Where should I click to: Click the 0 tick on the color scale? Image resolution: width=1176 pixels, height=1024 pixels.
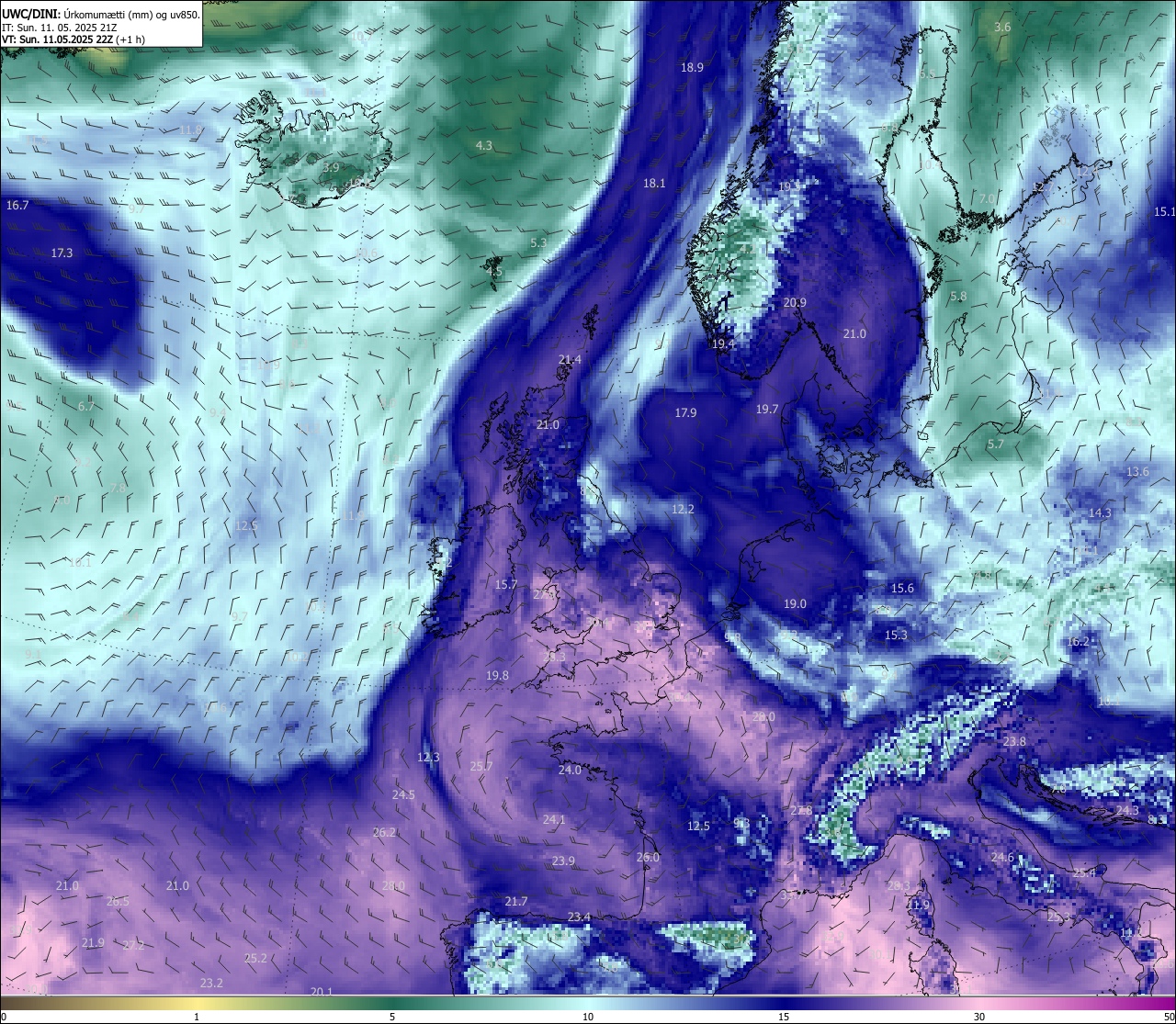4,1017
